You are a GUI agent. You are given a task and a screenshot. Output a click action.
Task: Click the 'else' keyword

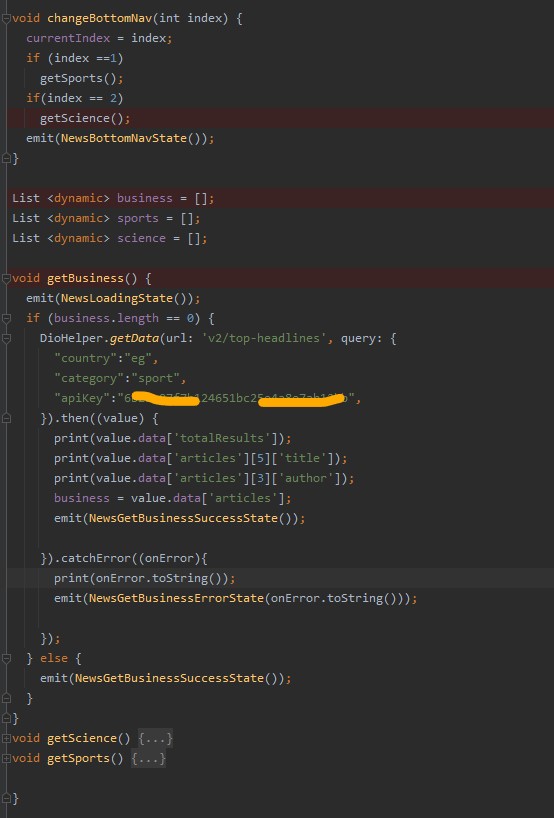pos(54,658)
